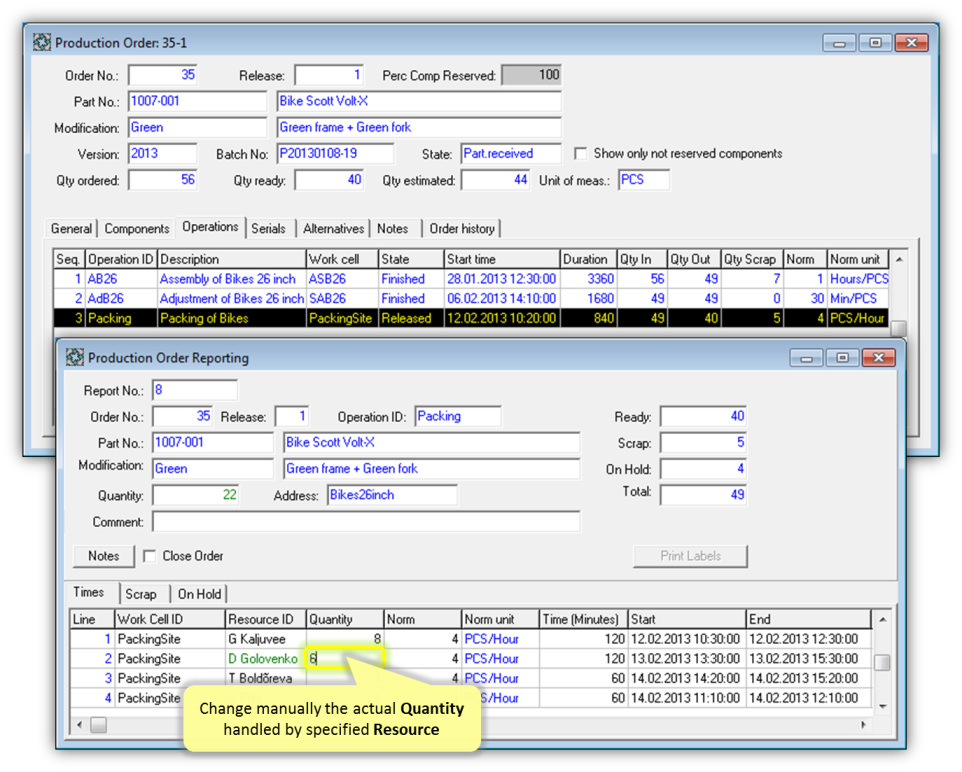Click the Comment input field
Image resolution: width=962 pixels, height=772 pixels.
[x=366, y=522]
